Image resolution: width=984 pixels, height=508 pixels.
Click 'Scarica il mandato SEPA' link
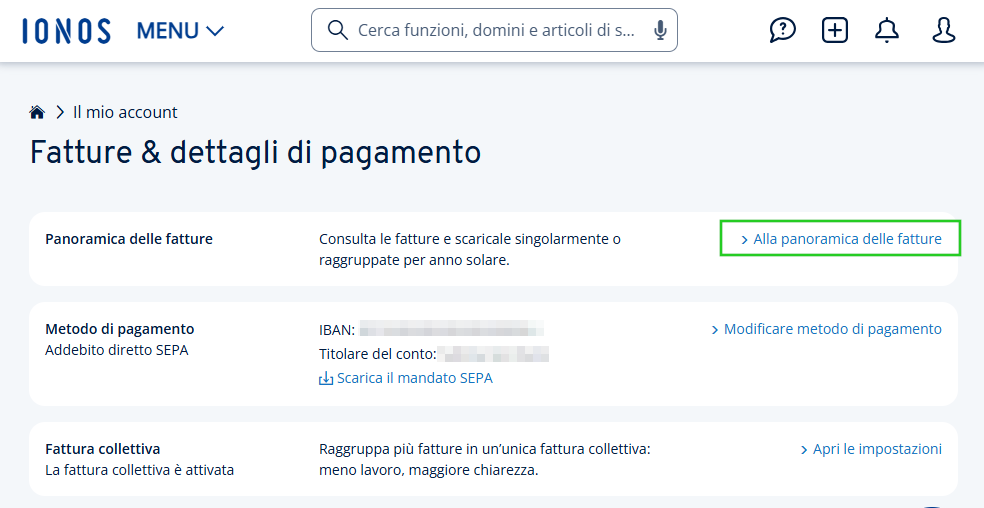pyautogui.click(x=406, y=378)
